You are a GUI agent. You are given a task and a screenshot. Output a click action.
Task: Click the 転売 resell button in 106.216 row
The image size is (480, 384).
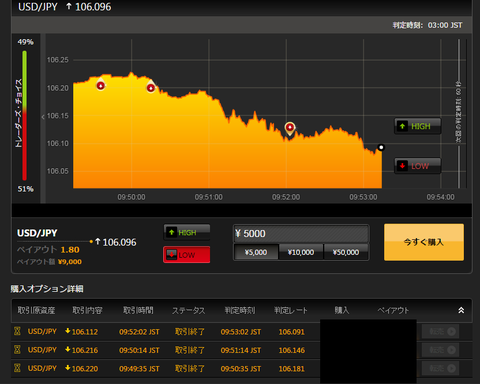tap(440, 350)
